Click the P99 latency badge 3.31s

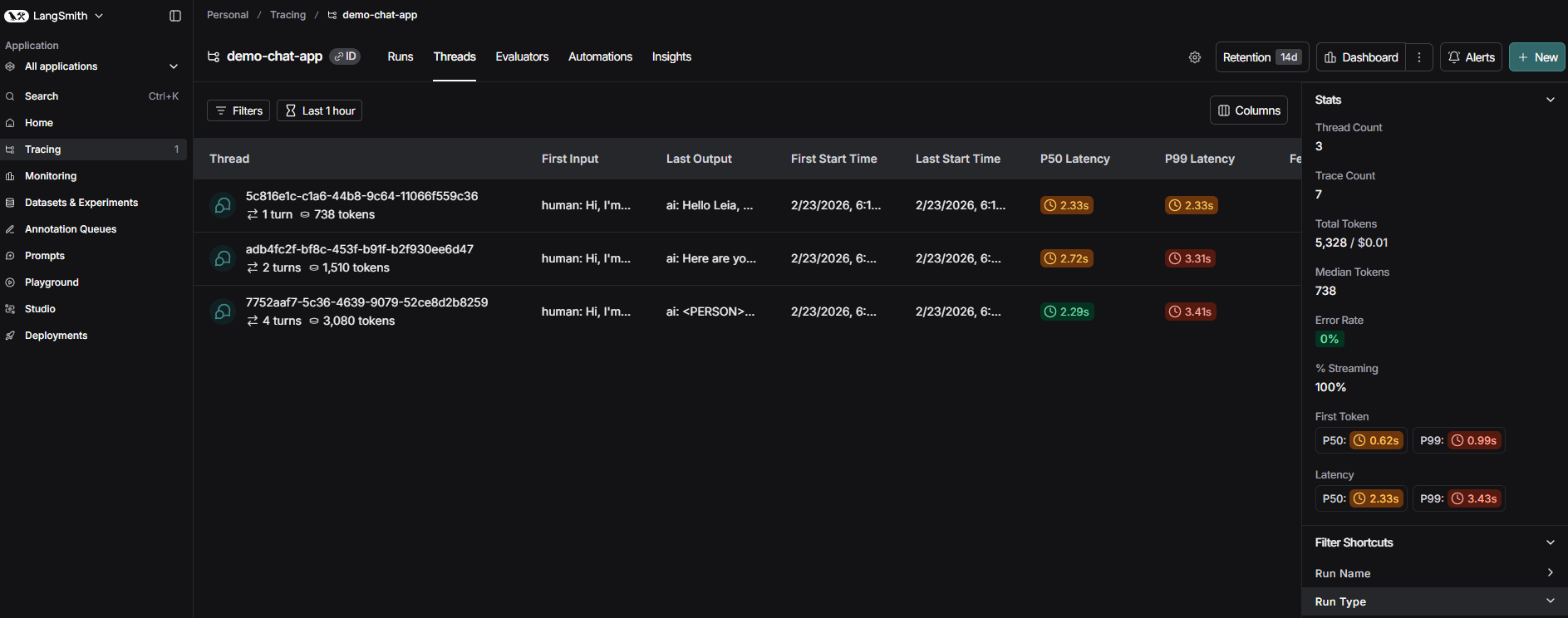1191,258
